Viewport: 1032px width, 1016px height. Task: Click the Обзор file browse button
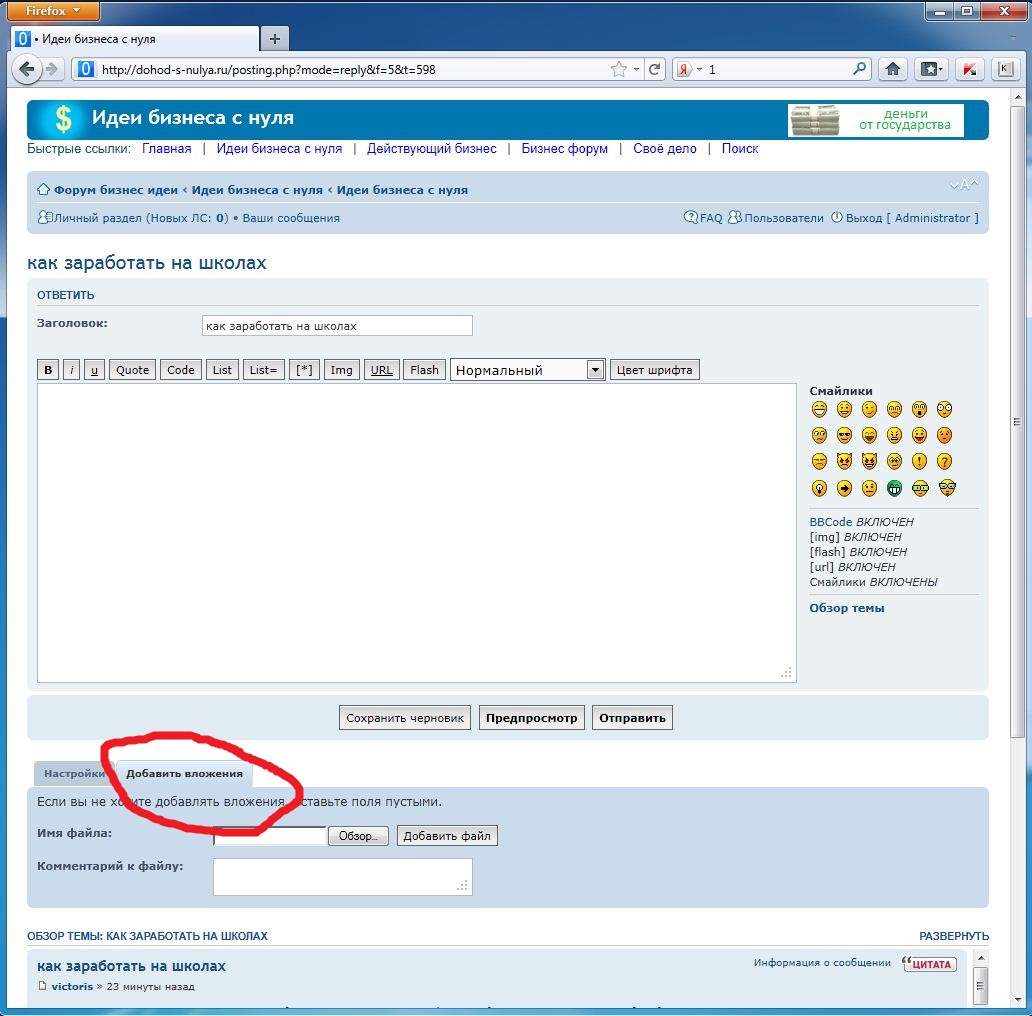tap(357, 836)
